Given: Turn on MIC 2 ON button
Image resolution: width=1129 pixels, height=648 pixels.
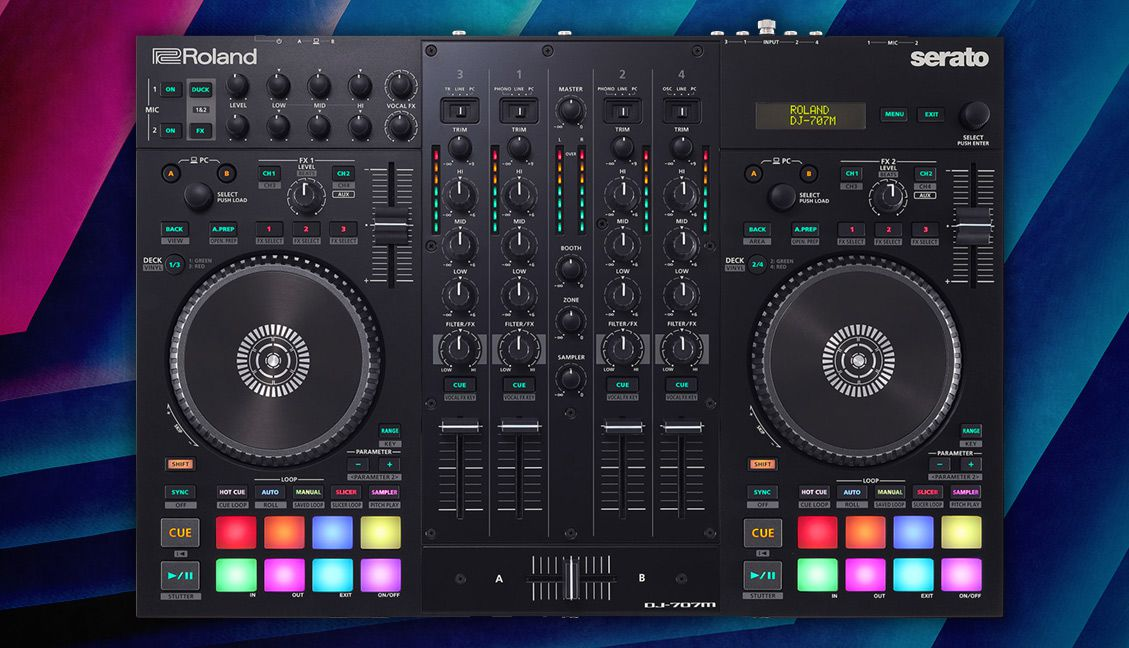Looking at the screenshot, I should [171, 130].
